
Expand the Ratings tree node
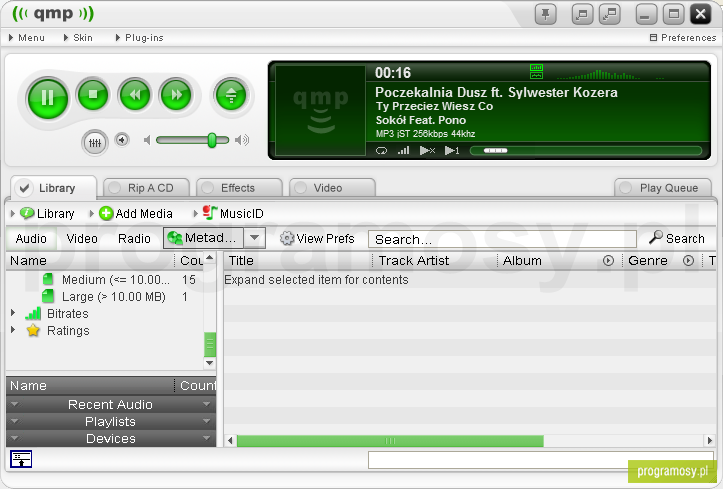point(13,330)
